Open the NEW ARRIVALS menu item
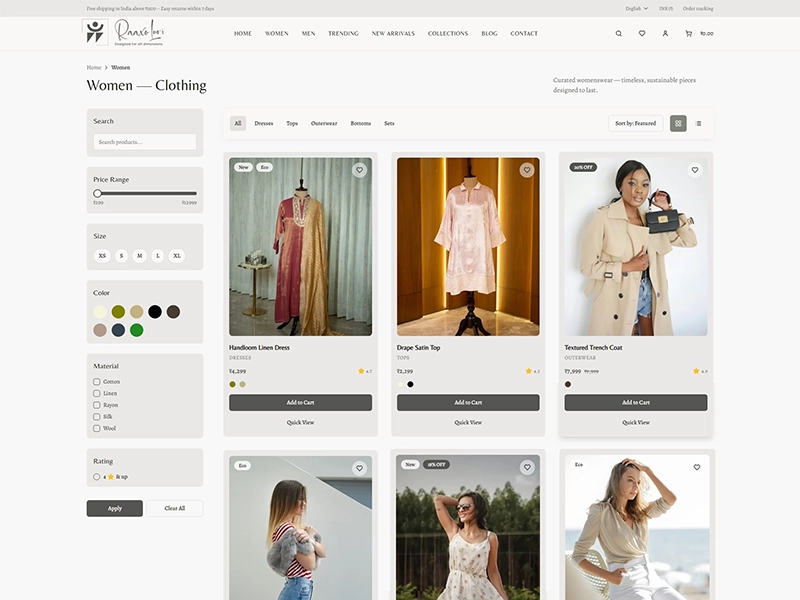 pos(391,33)
